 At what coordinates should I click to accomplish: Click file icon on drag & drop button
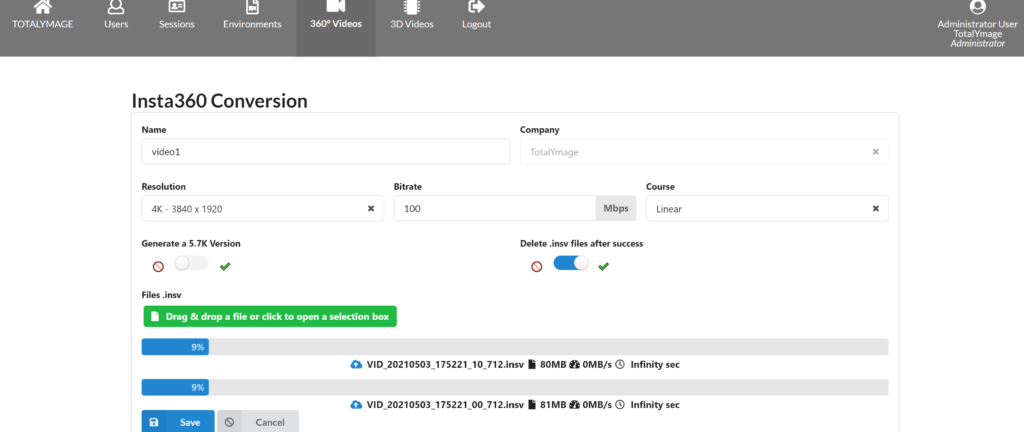(155, 316)
